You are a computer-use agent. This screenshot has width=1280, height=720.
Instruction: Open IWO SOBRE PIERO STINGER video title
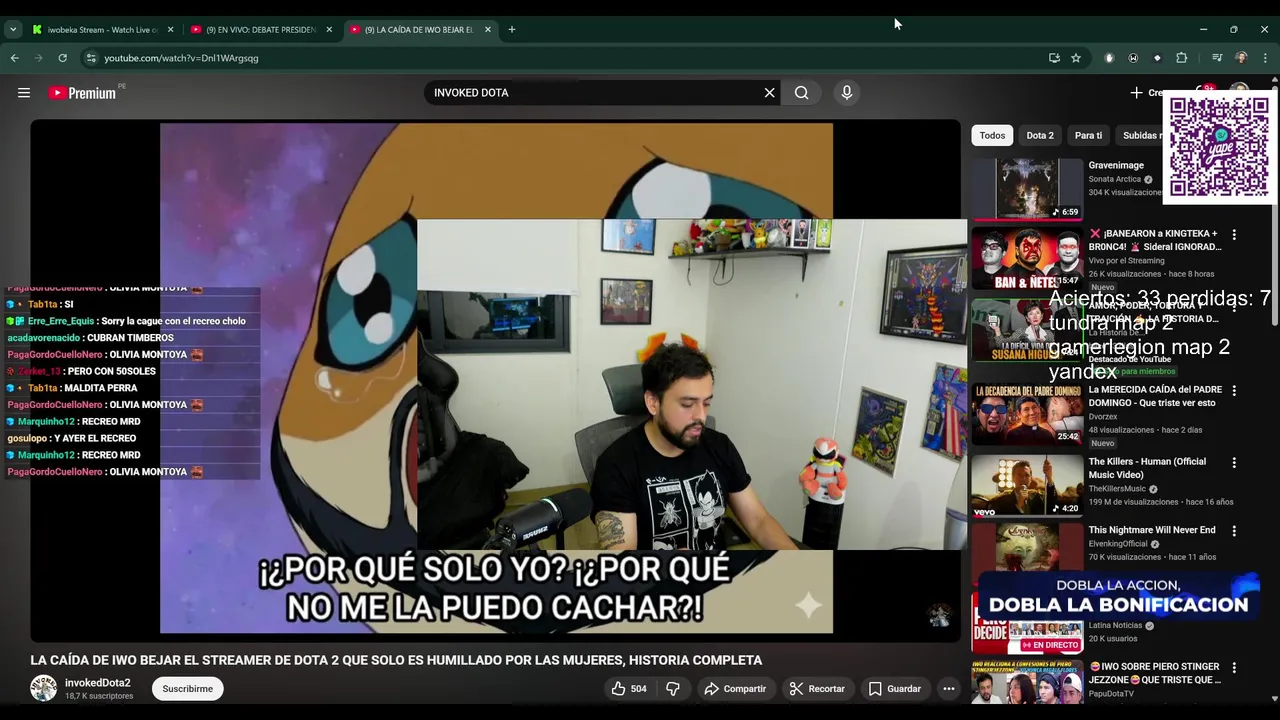point(1155,673)
